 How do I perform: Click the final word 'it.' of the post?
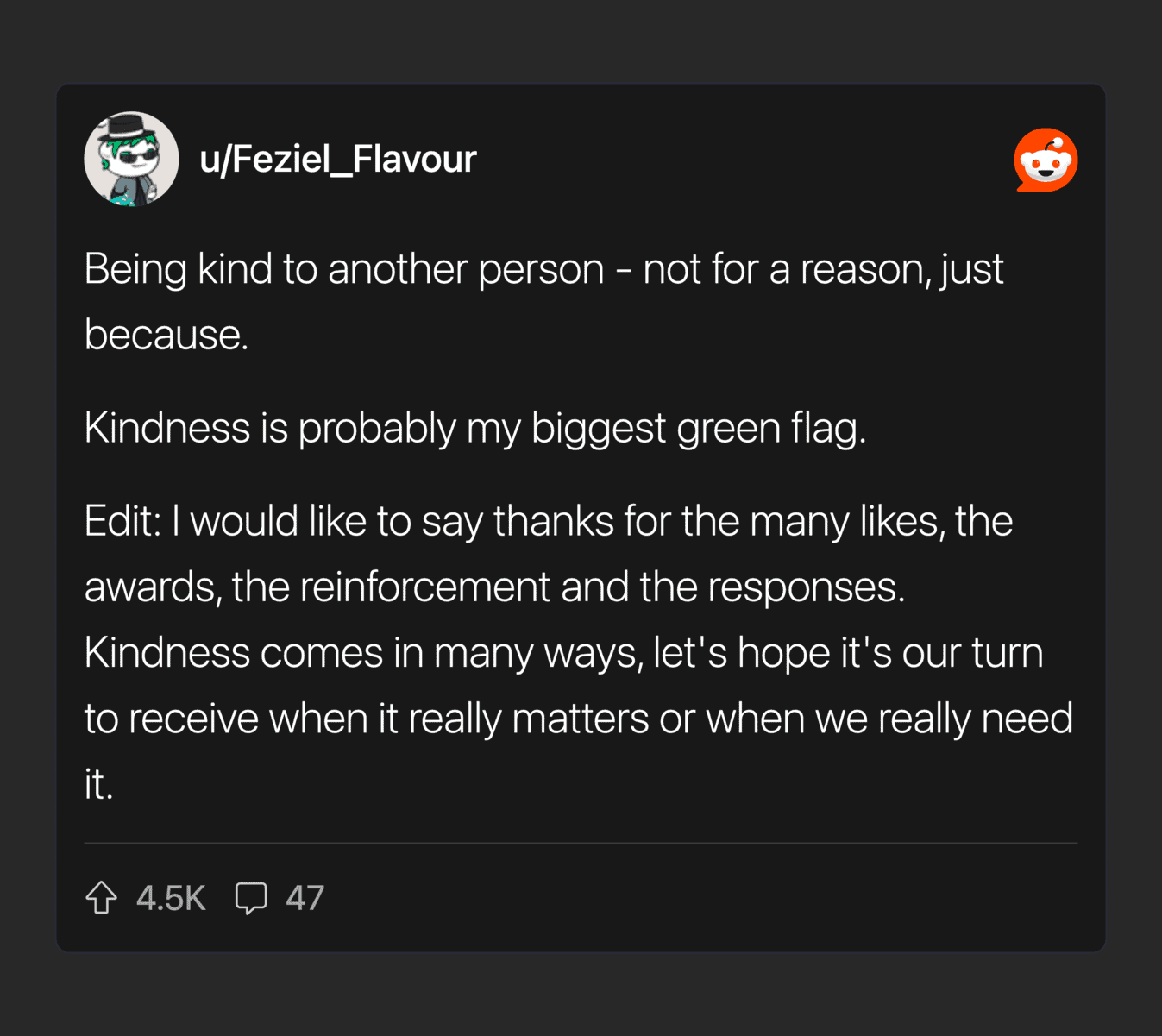99,784
